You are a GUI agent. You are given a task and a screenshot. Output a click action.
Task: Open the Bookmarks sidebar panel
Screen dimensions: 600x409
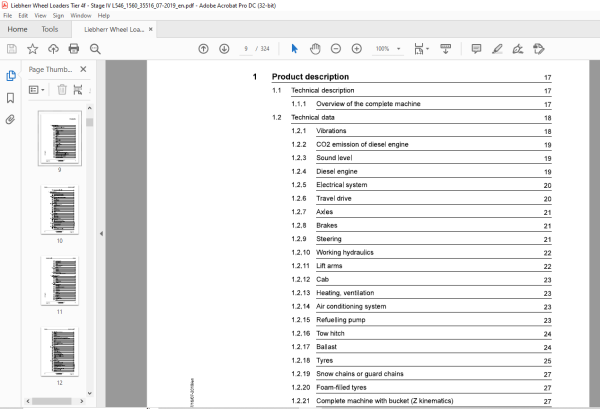click(x=11, y=98)
